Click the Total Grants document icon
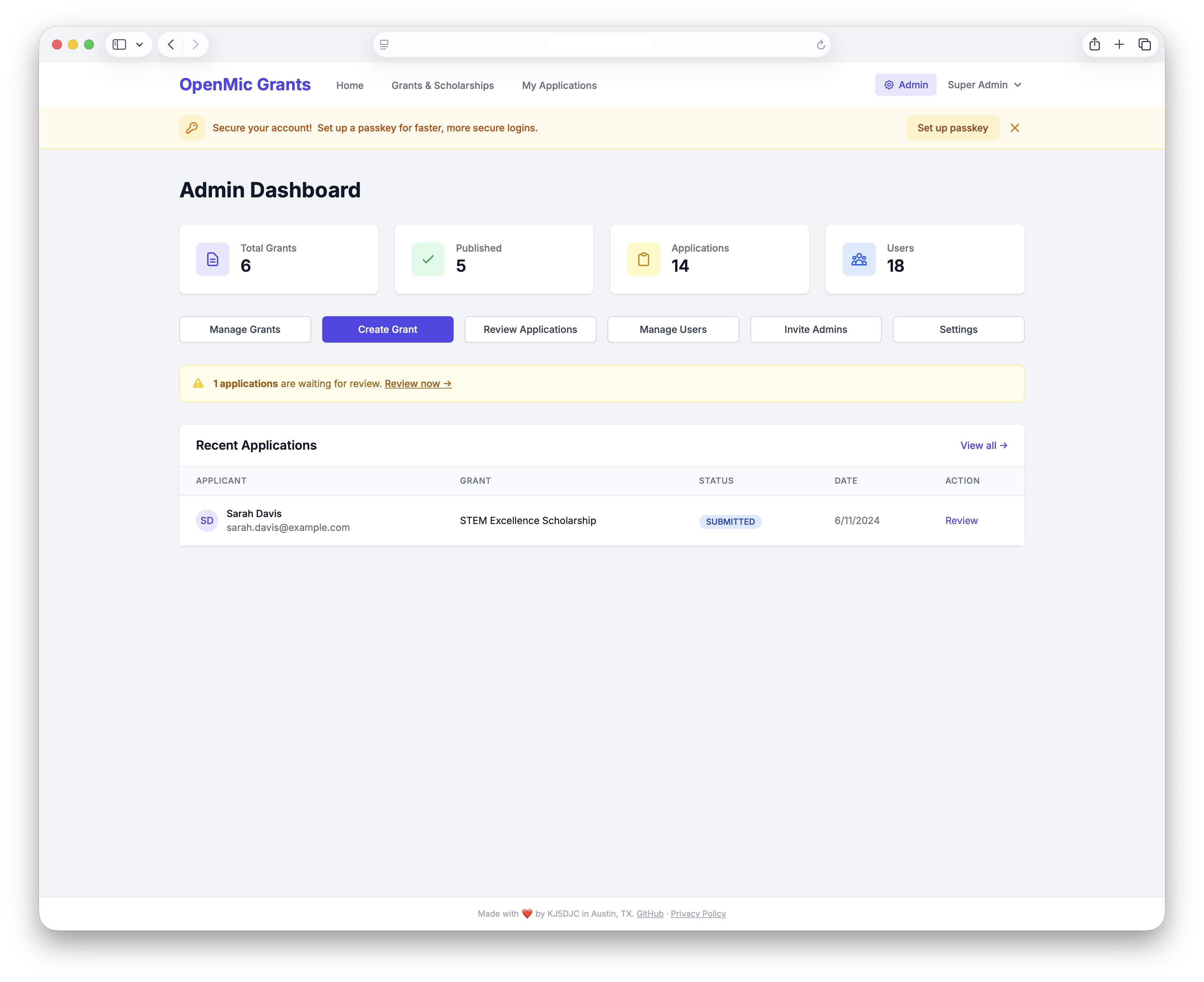This screenshot has width=1204, height=982. (213, 259)
